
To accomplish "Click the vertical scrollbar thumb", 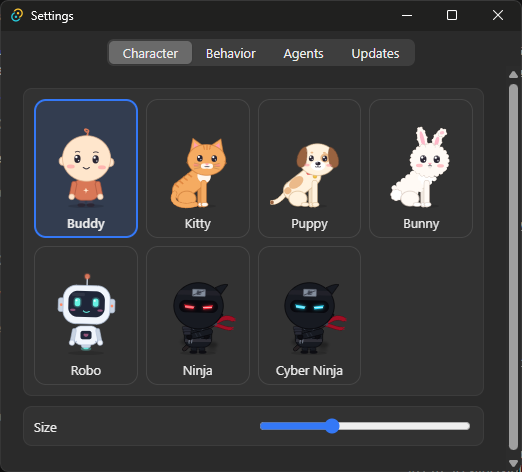I will (x=513, y=267).
